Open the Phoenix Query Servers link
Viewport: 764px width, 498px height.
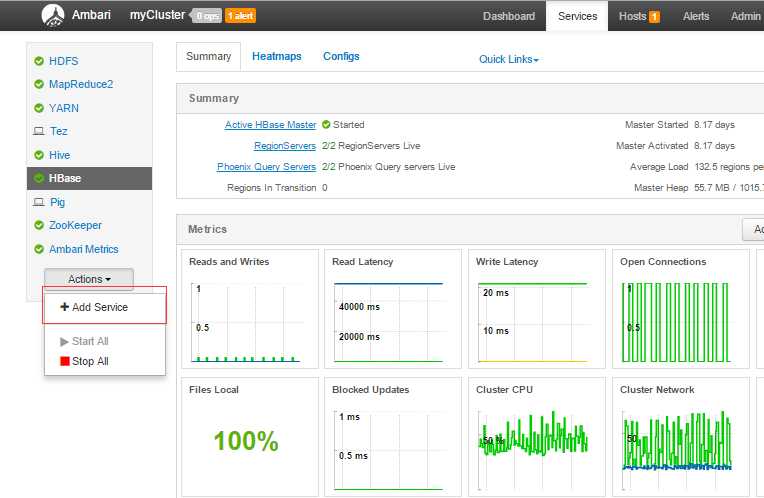(267, 167)
